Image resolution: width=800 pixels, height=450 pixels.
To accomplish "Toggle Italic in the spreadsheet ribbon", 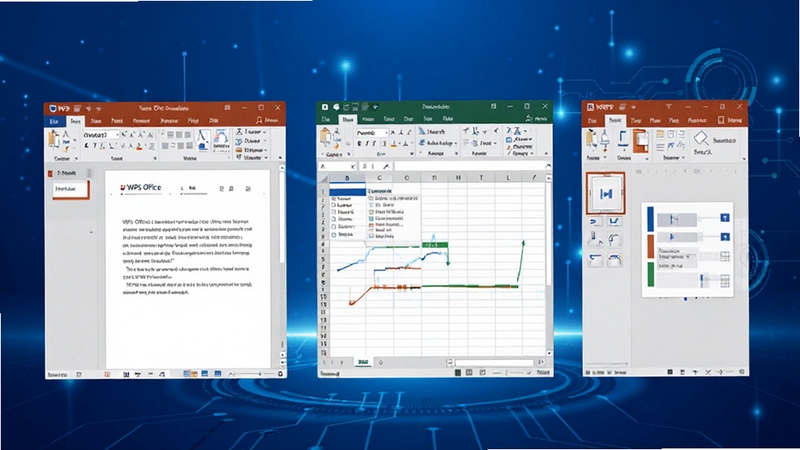I will [367, 144].
